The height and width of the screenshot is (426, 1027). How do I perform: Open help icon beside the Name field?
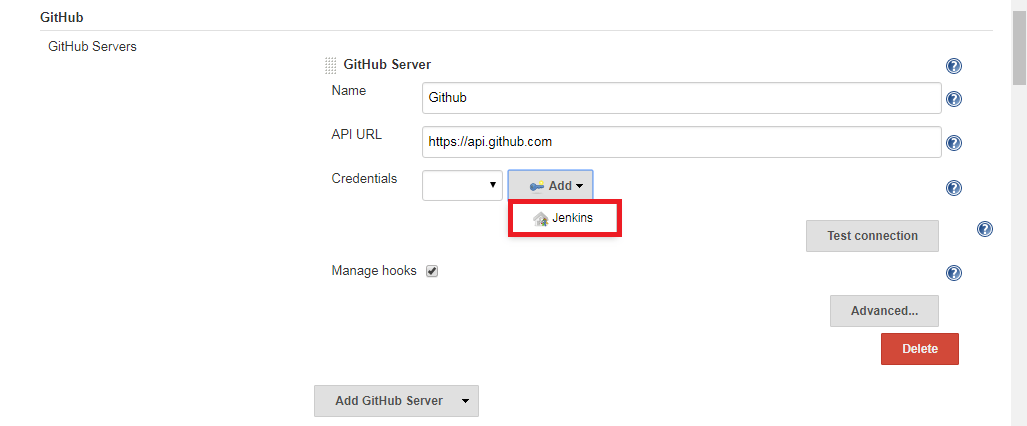pyautogui.click(x=954, y=99)
